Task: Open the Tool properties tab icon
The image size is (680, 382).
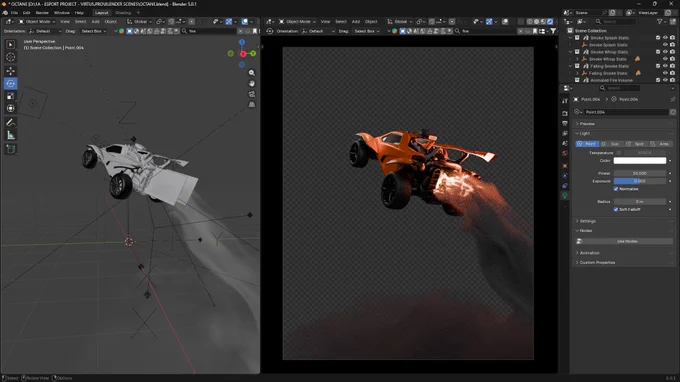Action: tap(565, 101)
